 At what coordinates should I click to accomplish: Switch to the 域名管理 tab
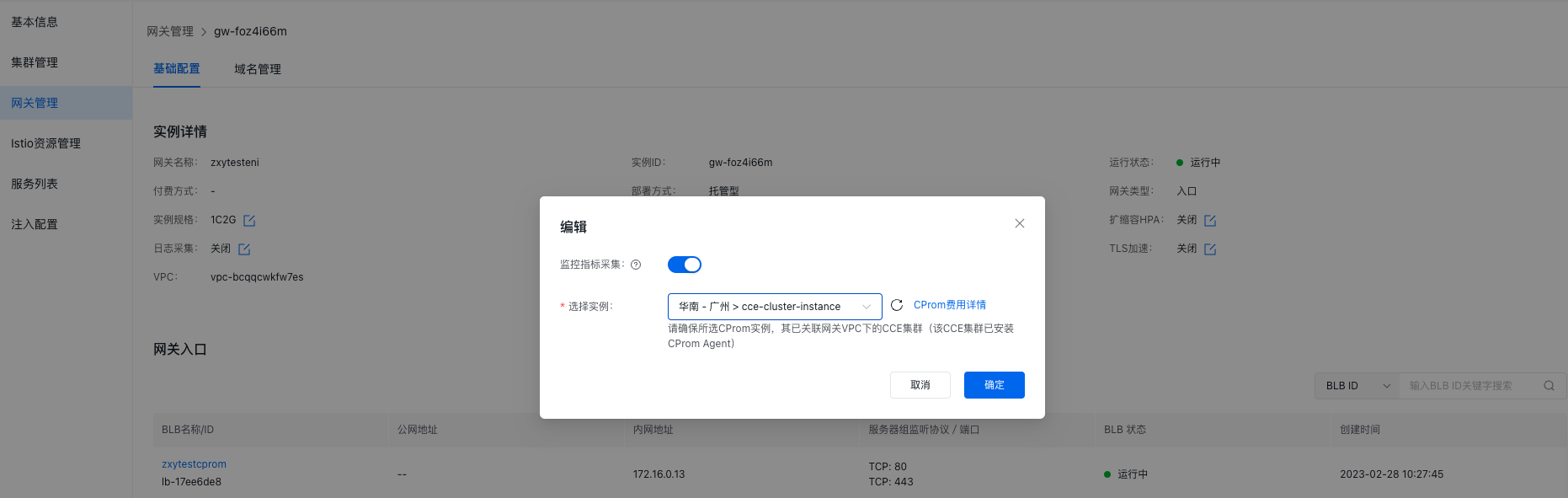(258, 69)
